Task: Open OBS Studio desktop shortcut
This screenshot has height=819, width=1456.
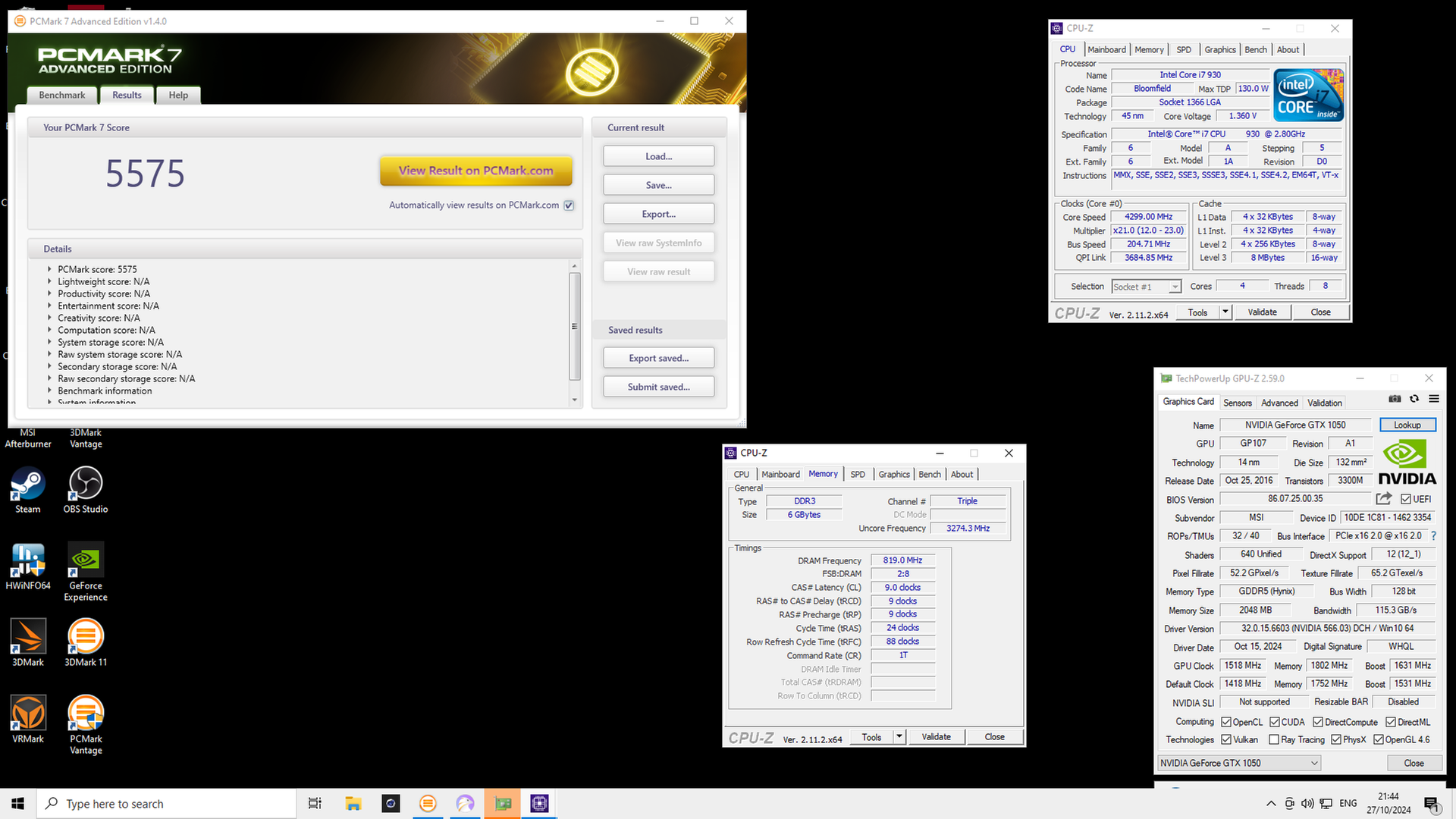Action: pyautogui.click(x=86, y=490)
